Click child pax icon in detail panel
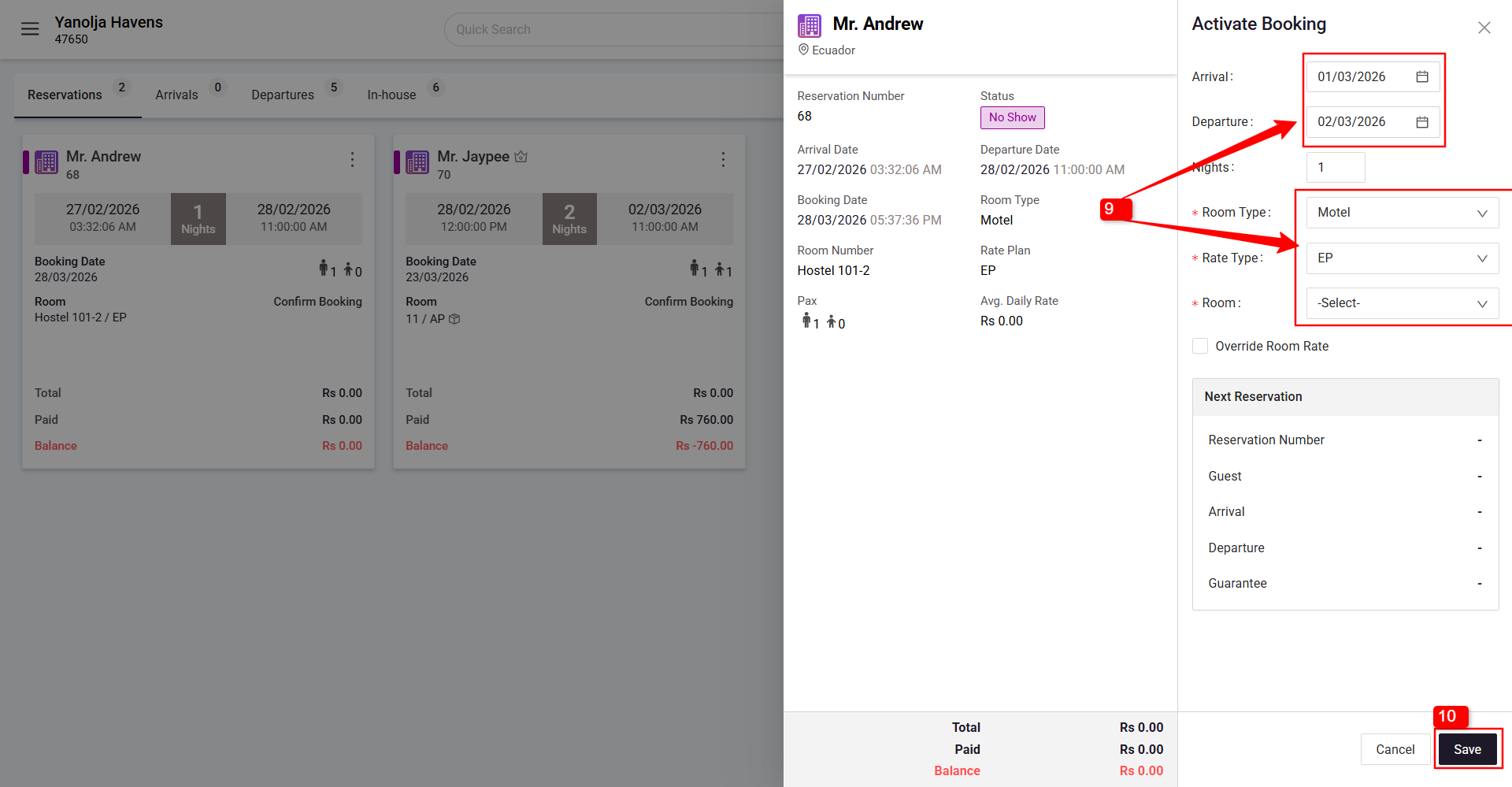Image resolution: width=1512 pixels, height=787 pixels. [831, 321]
